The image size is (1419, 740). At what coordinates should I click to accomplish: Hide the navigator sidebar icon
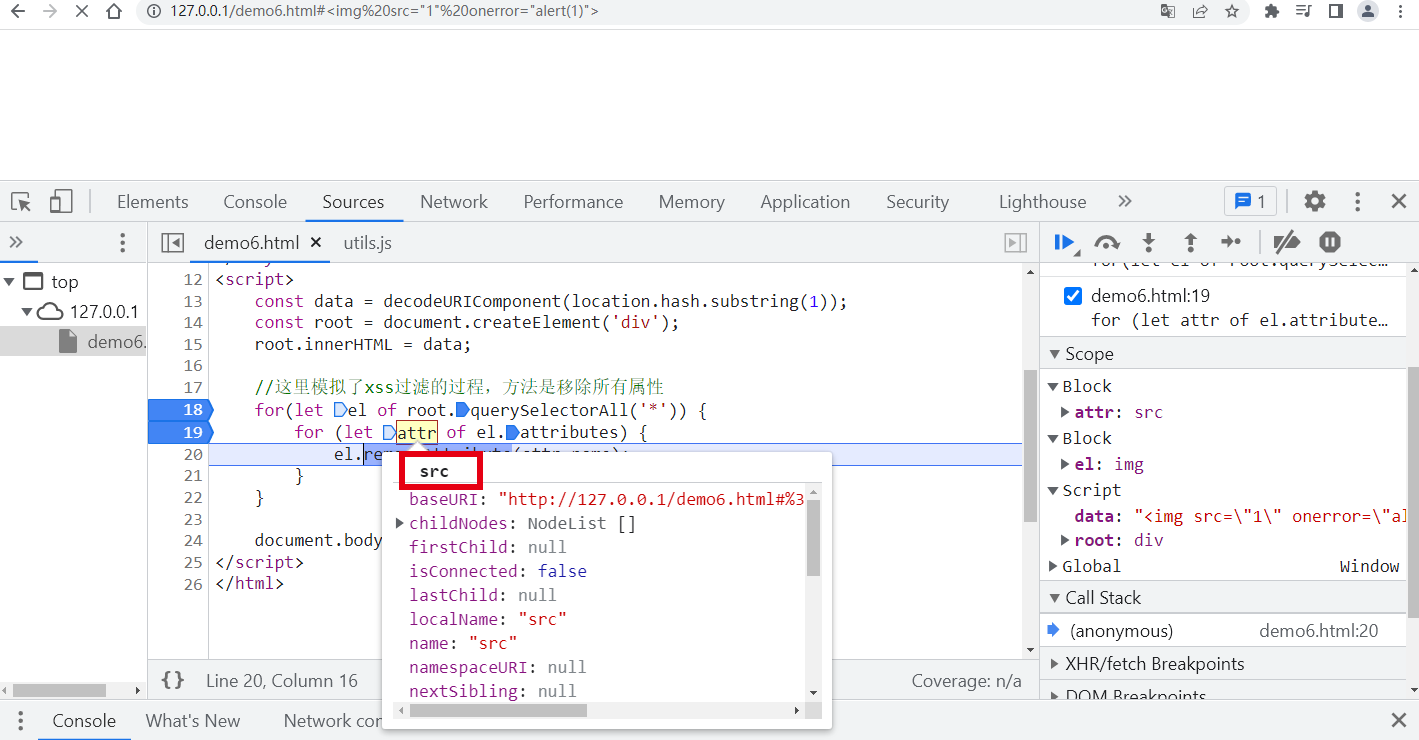click(172, 242)
